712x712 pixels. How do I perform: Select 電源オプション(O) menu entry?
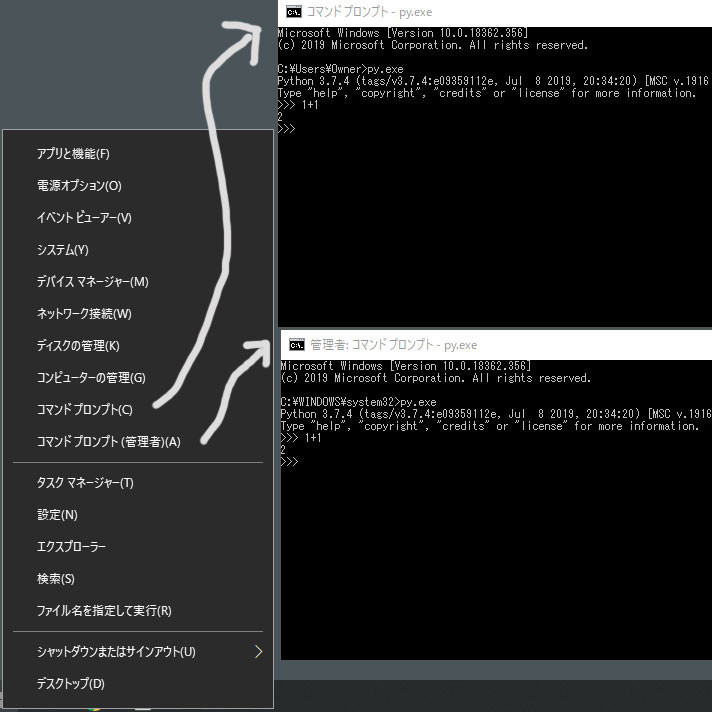138,186
